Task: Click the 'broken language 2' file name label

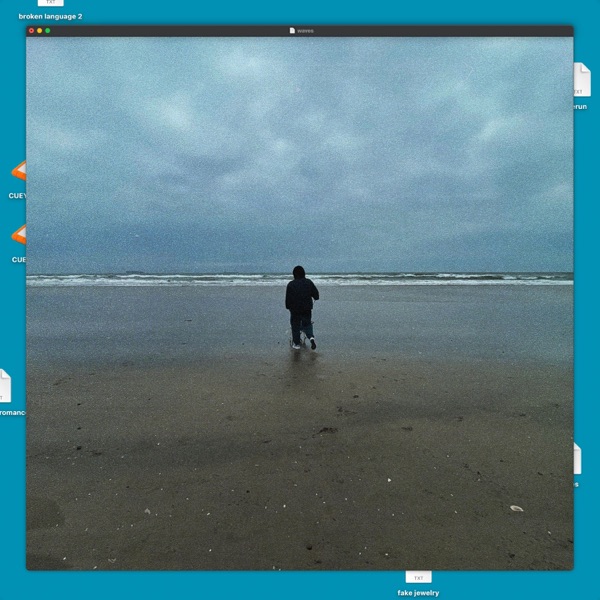Action: tap(50, 16)
